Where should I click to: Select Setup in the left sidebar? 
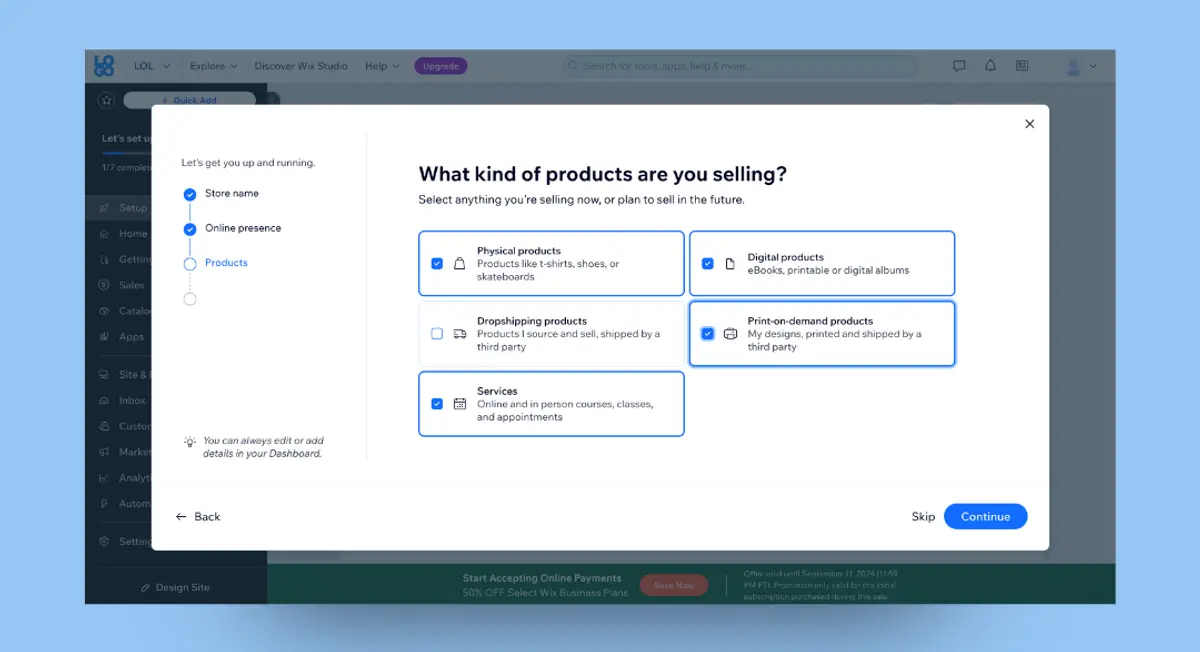click(x=130, y=207)
